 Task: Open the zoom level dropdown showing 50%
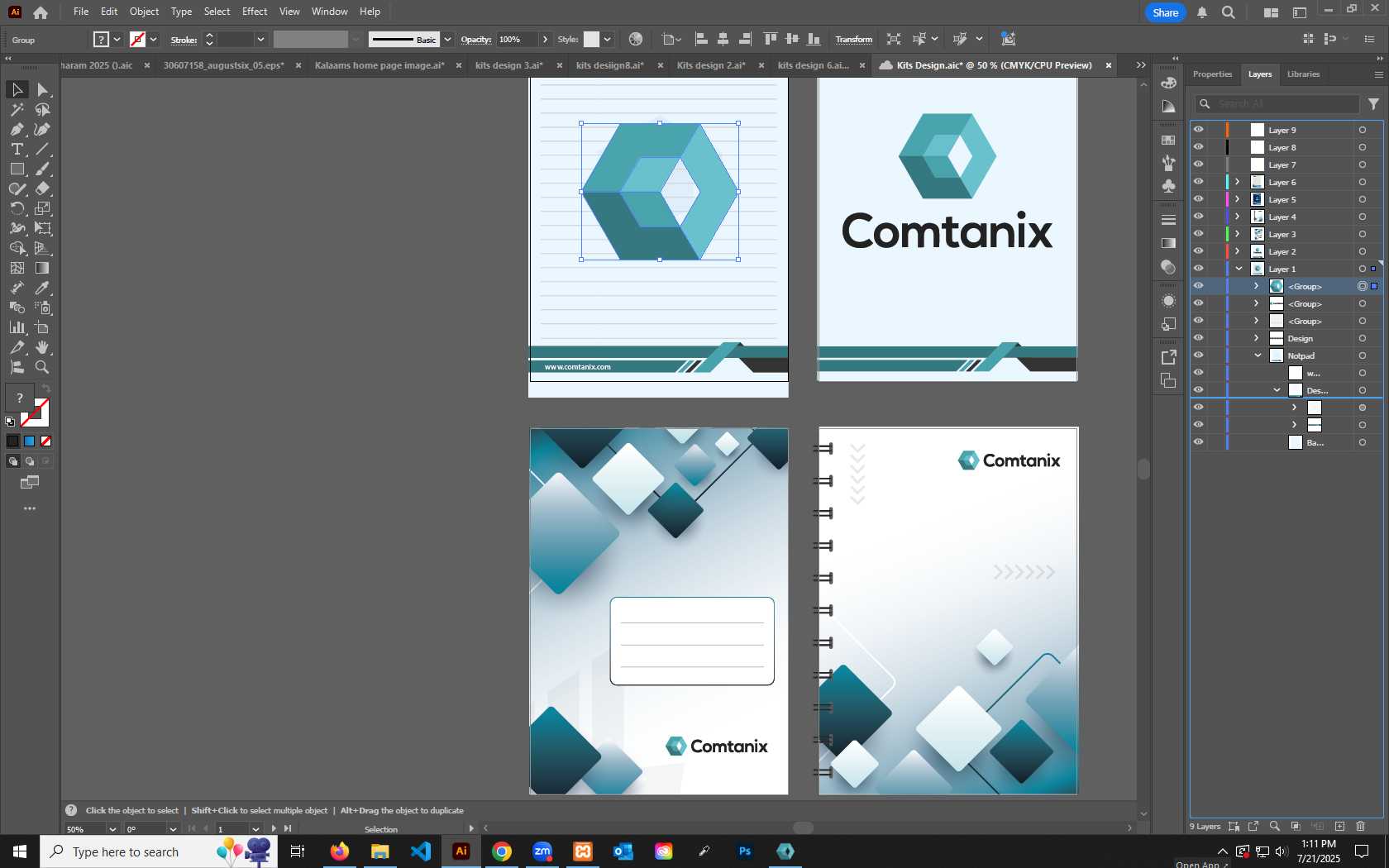pos(112,829)
